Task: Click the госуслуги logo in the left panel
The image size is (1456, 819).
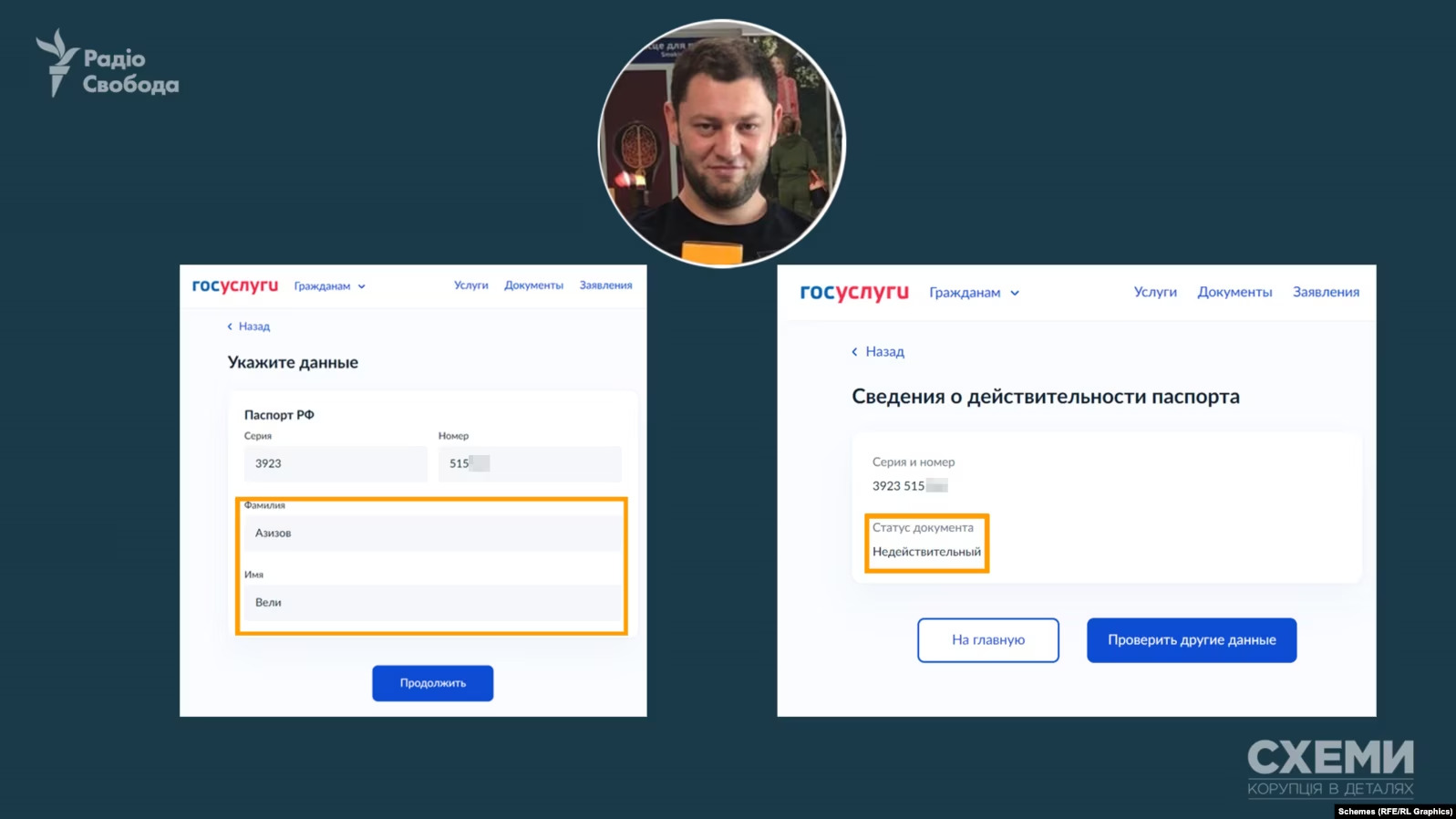Action: point(235,285)
